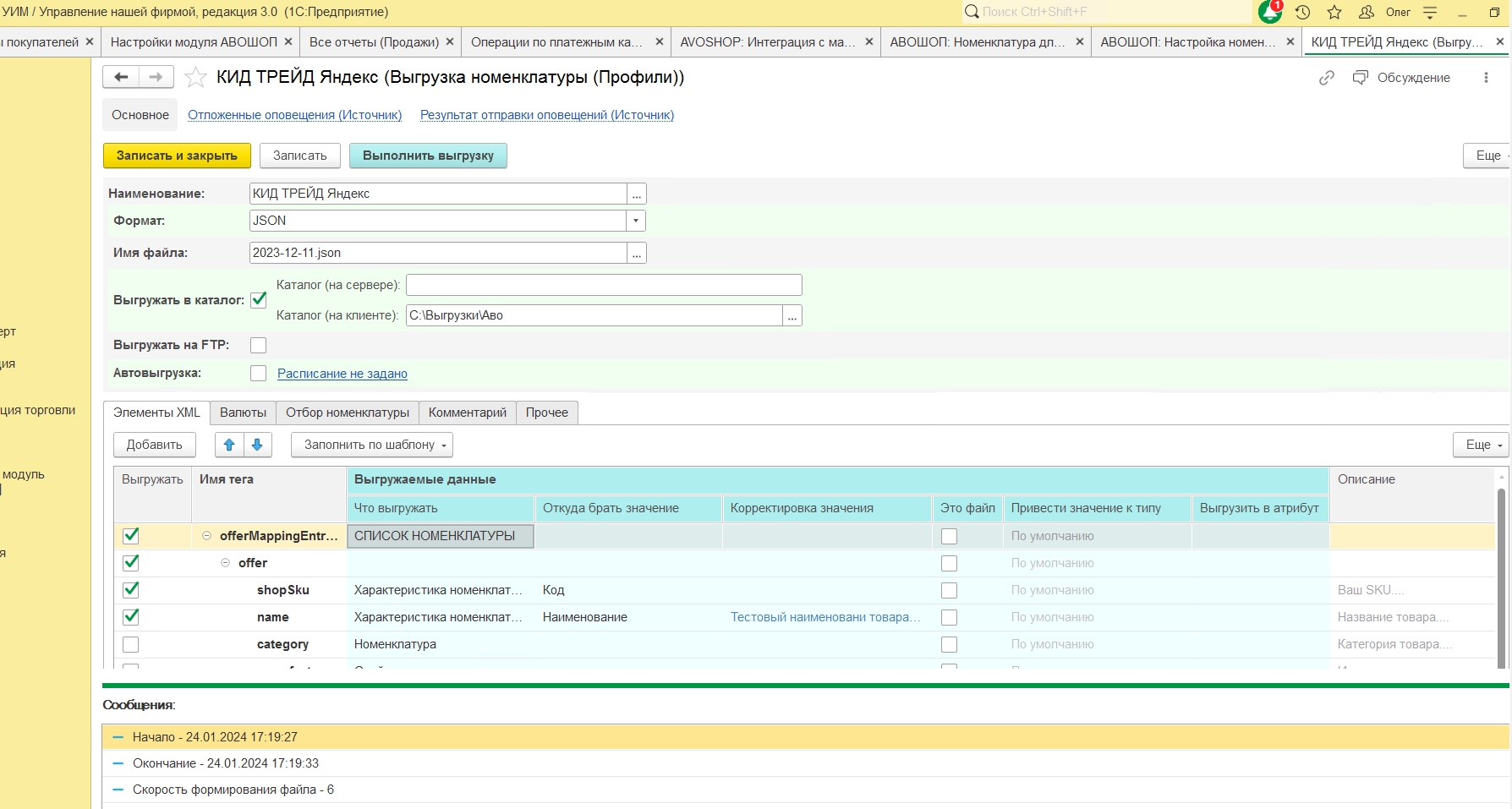Mark this profile as favorite star
This screenshot has width=1512, height=809.
pyautogui.click(x=195, y=78)
